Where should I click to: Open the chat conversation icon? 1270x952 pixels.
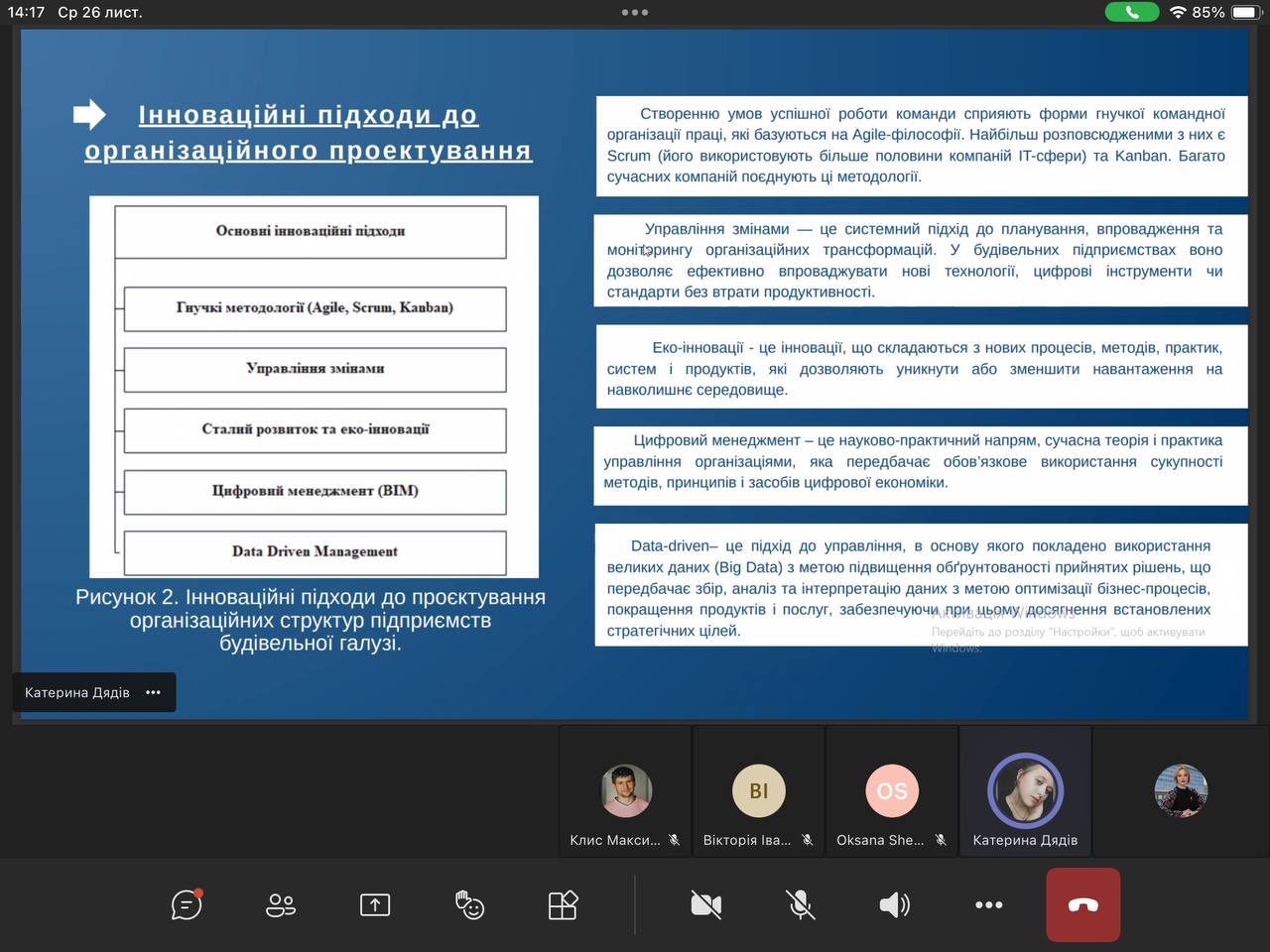coord(187,904)
